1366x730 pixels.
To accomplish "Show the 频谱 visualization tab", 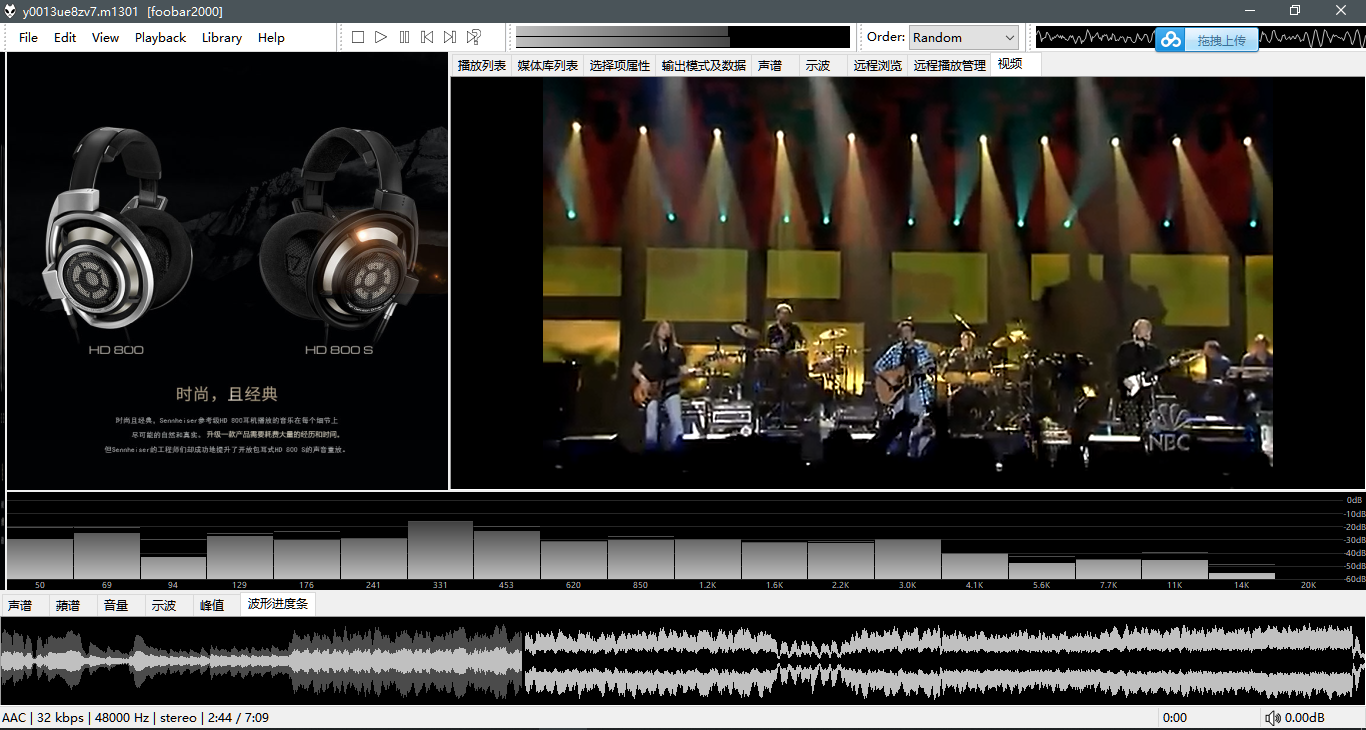I will (x=68, y=605).
